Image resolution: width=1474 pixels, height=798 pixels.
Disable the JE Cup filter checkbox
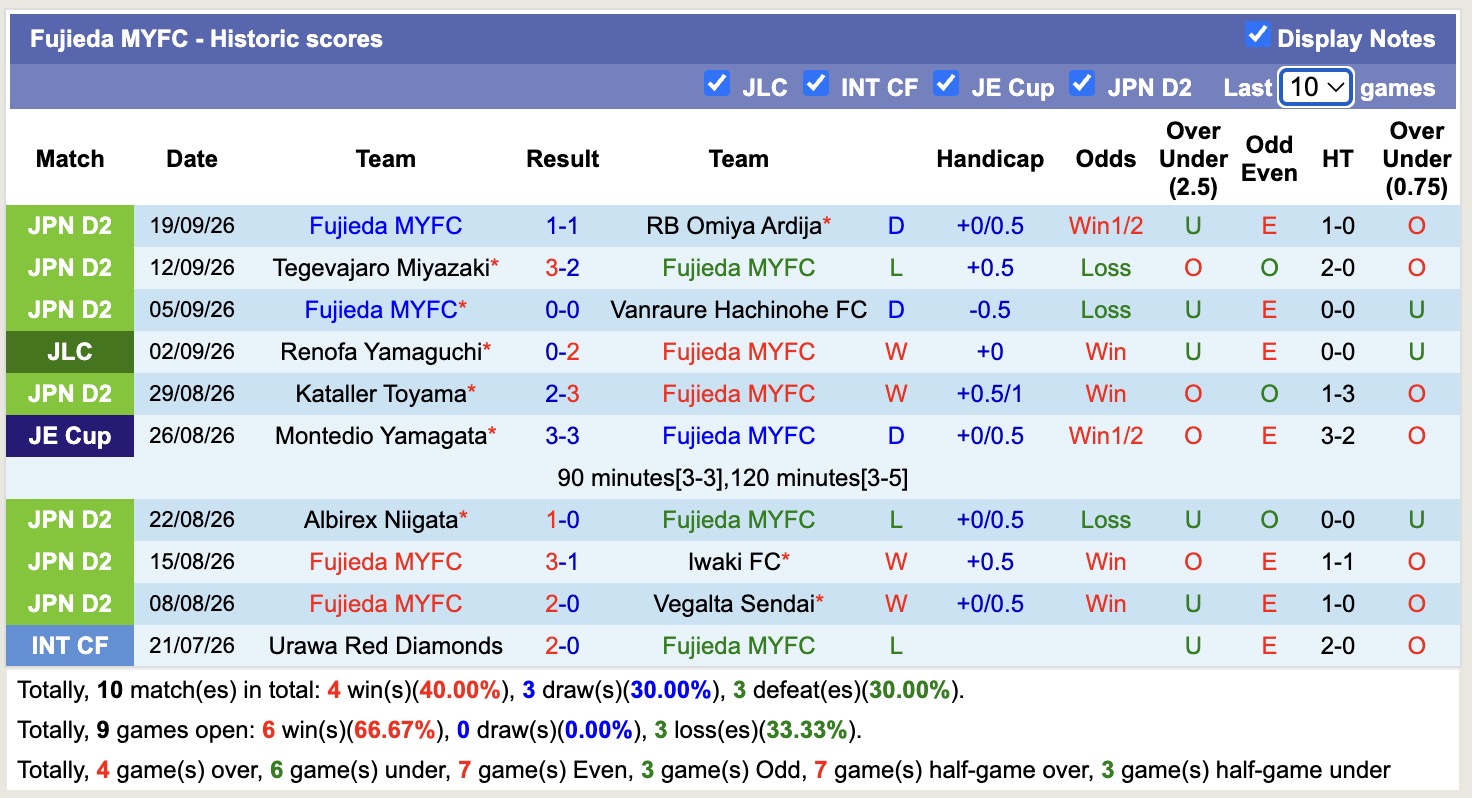coord(945,83)
